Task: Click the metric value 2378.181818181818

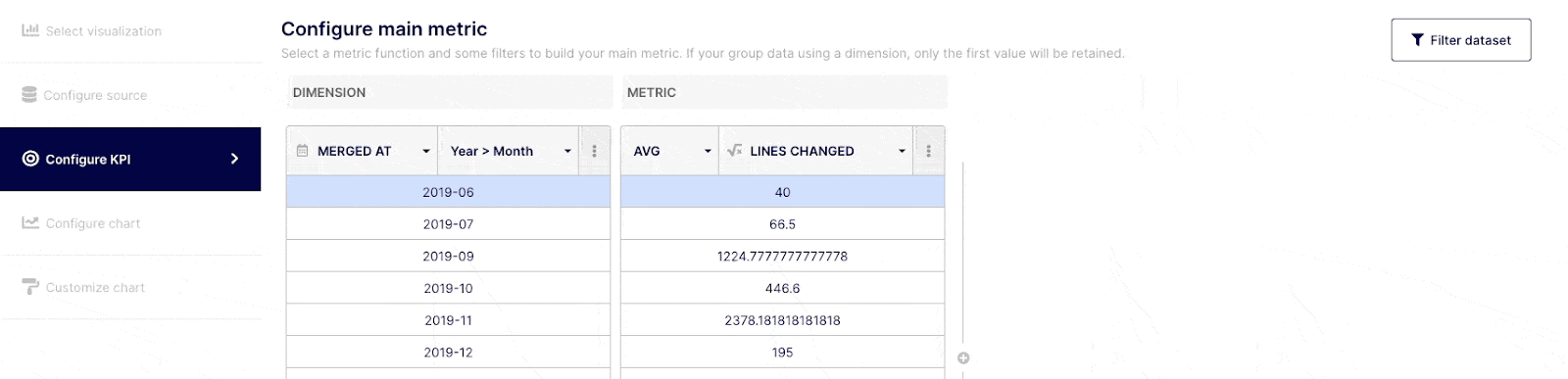Action: [x=782, y=320]
